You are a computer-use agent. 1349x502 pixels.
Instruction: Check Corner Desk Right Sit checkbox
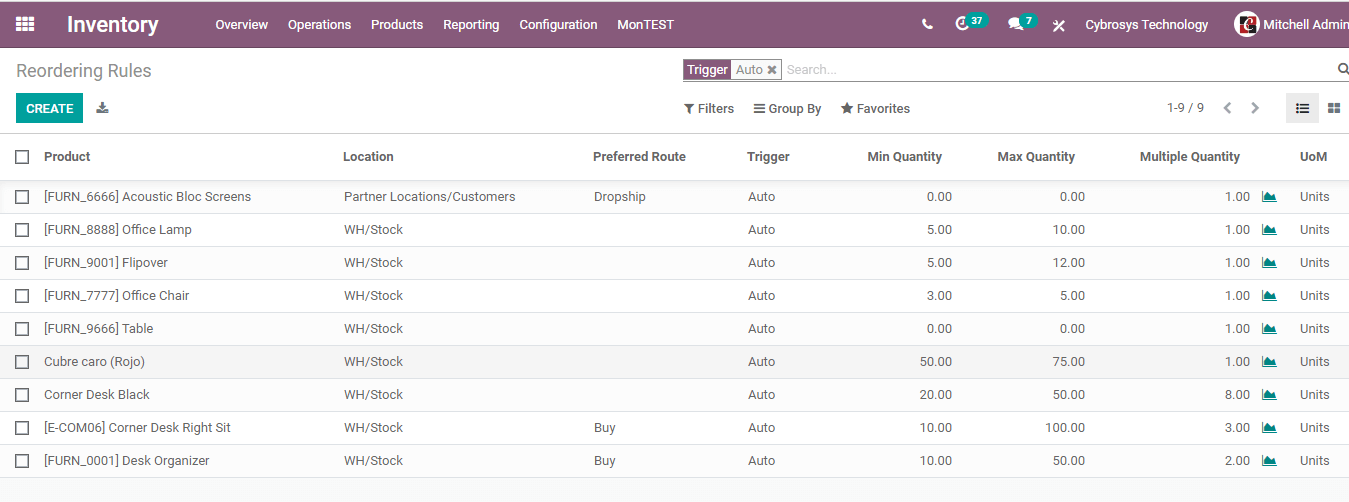22,428
